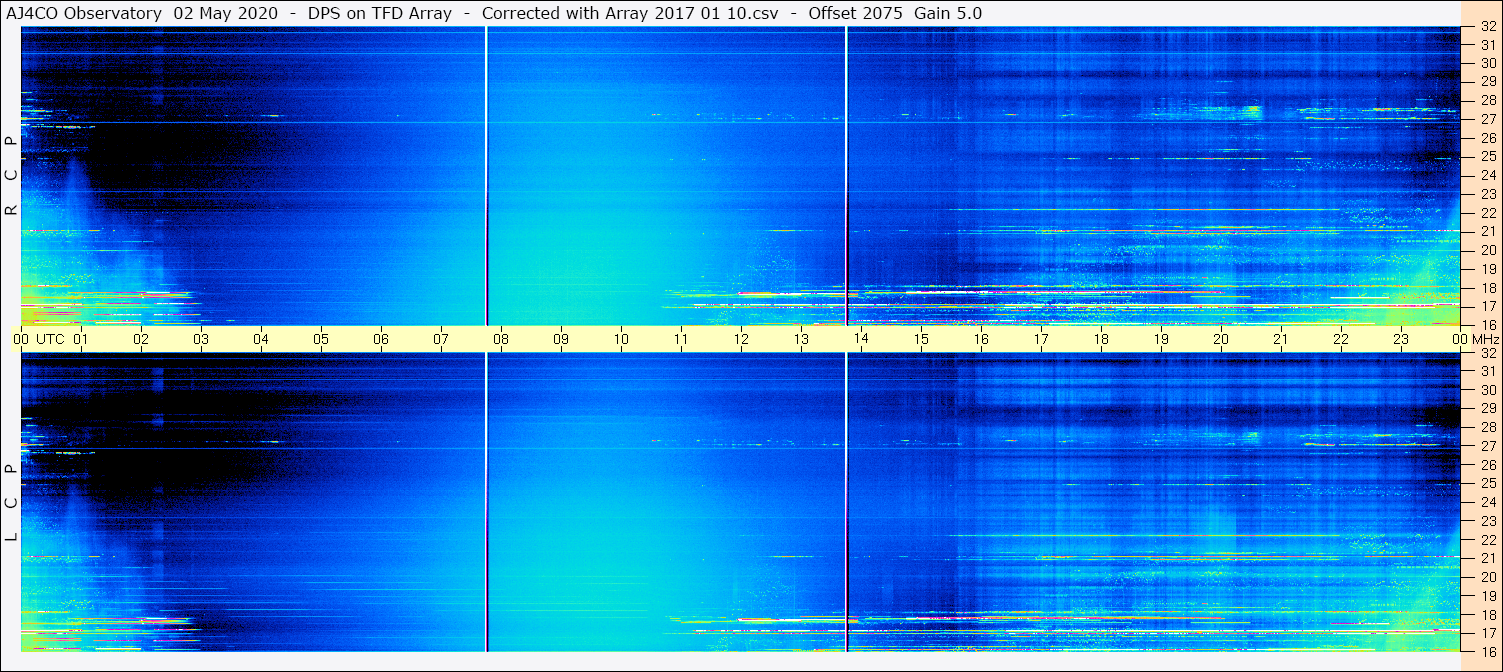1503x672 pixels.
Task: Select the 17 MHz tick of LCP panel
Action: [1487, 633]
